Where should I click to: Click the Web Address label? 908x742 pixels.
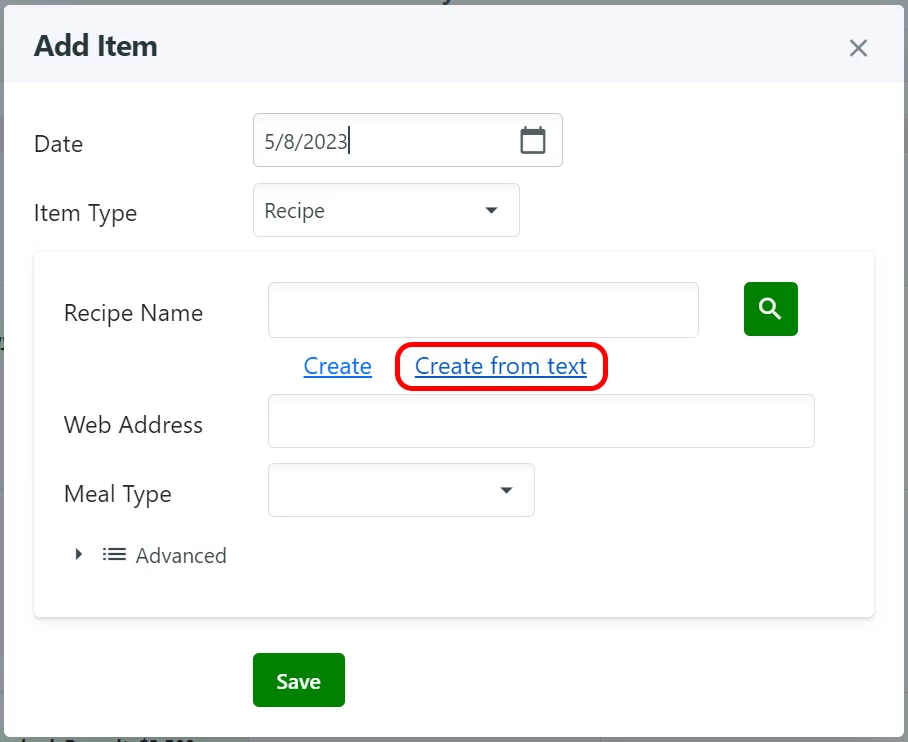point(133,425)
